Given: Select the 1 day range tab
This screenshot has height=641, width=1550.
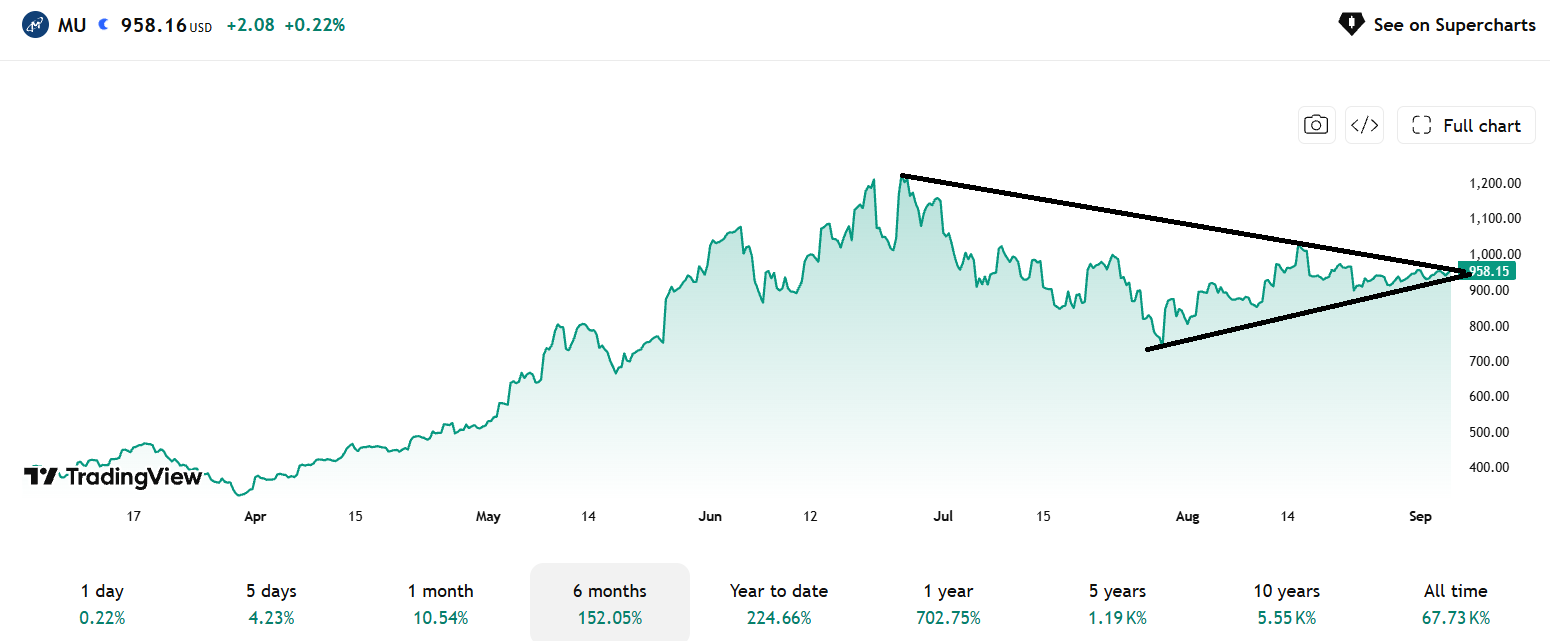Looking at the screenshot, I should click(x=102, y=603).
